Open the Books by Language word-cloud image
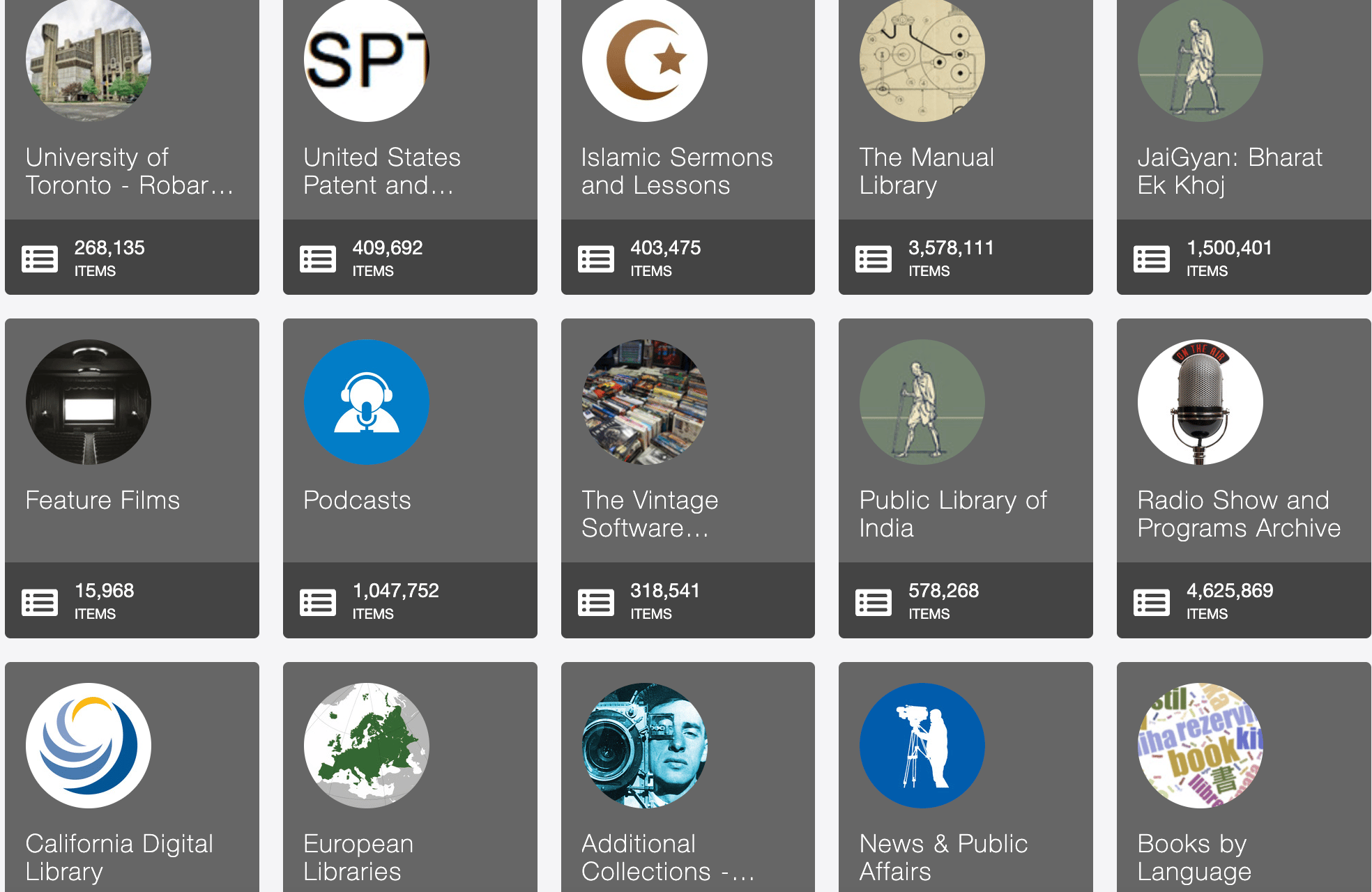1372x892 pixels. [x=1200, y=746]
